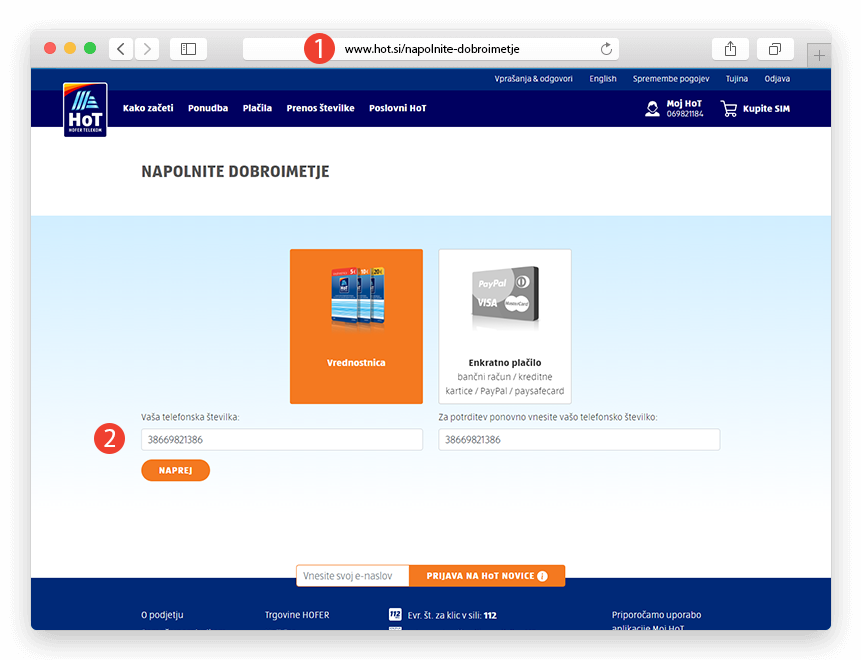This screenshot has height=660, width=861.
Task: Click the macOS minimize window button
Action: (x=70, y=48)
